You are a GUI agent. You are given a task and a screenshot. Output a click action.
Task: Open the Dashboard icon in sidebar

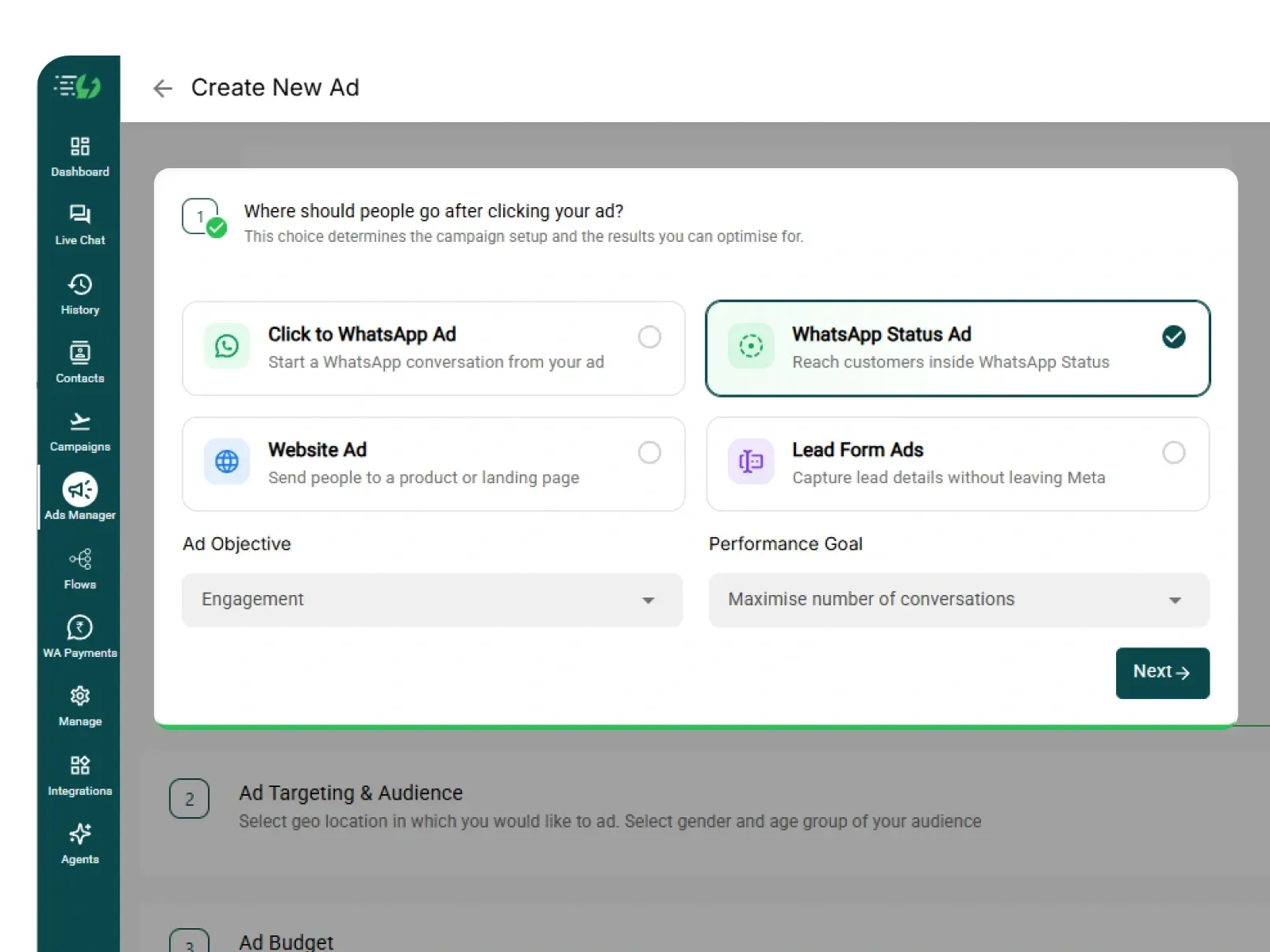[80, 146]
